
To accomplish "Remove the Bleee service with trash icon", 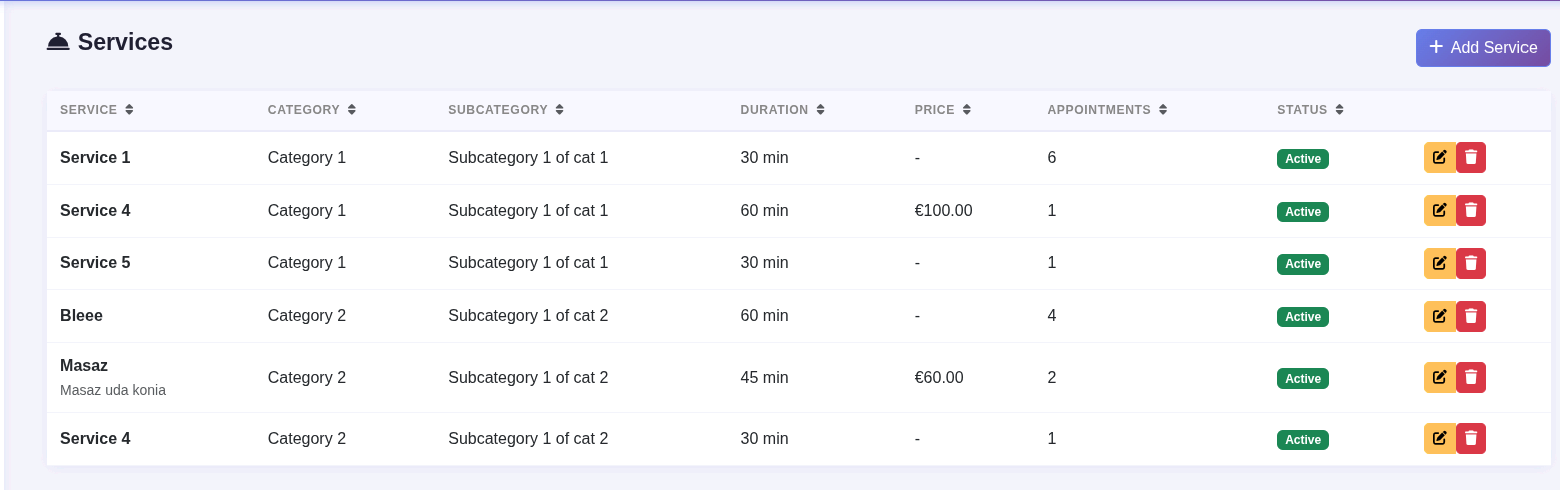I will pos(1471,316).
